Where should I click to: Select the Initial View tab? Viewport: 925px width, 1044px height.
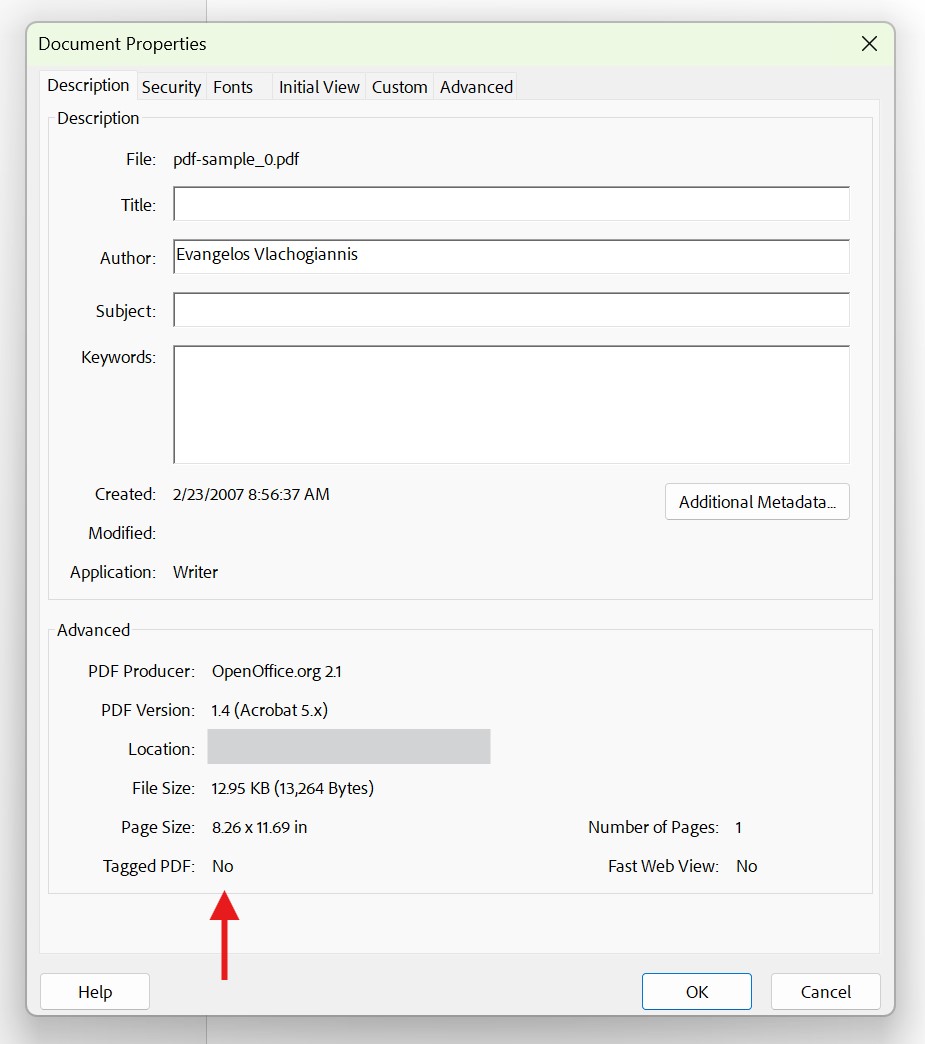318,87
